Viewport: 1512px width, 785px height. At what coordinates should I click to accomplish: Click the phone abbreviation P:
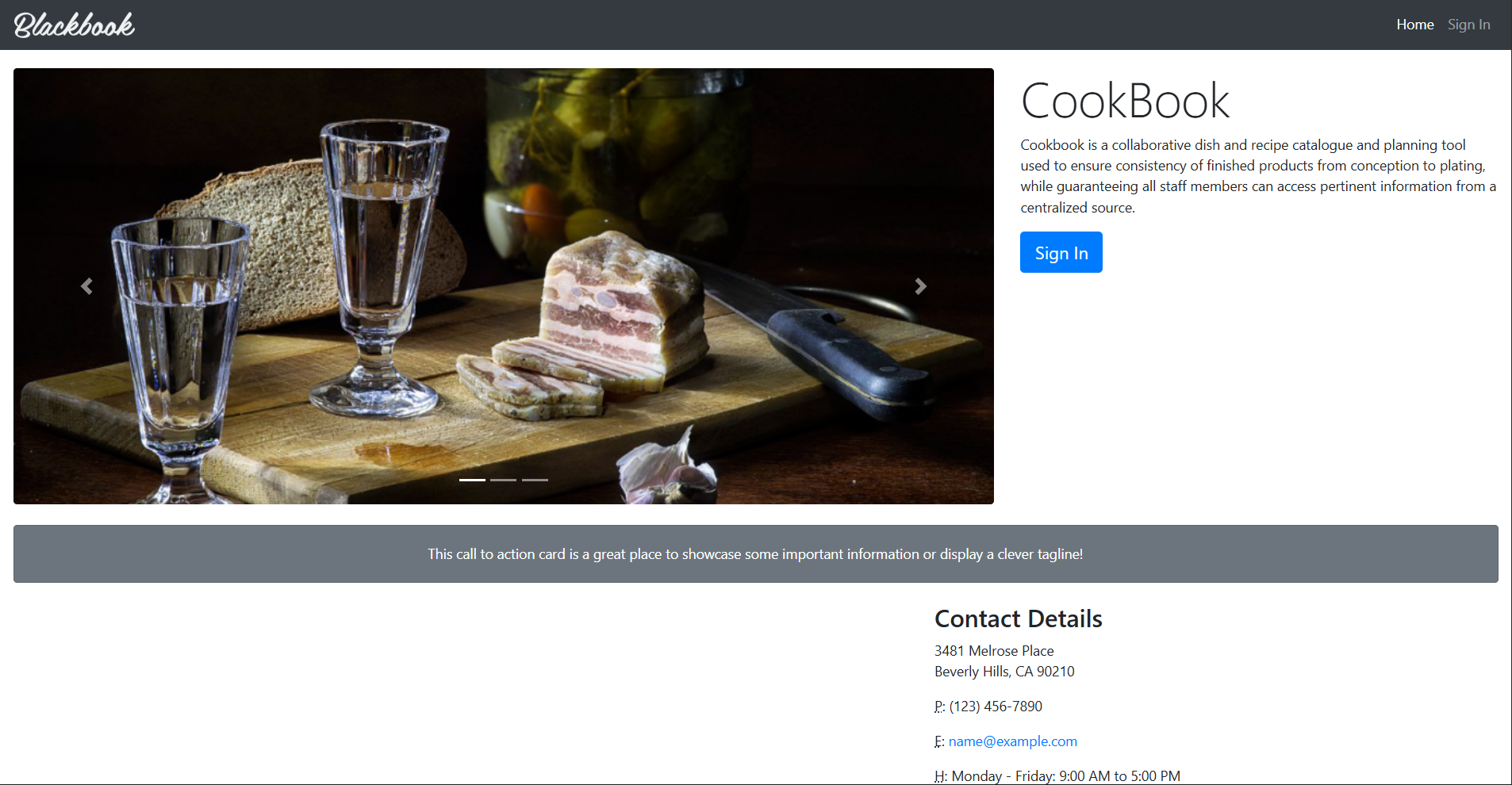(940, 706)
